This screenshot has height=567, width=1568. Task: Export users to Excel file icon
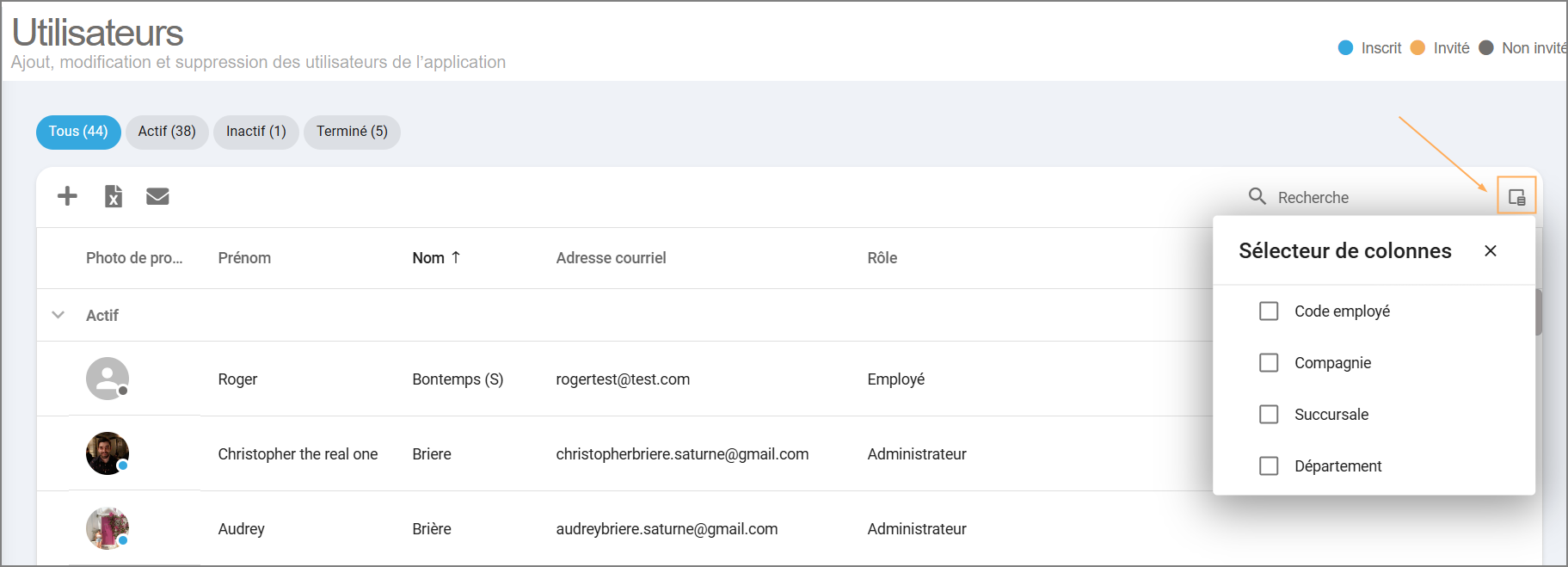(x=114, y=196)
